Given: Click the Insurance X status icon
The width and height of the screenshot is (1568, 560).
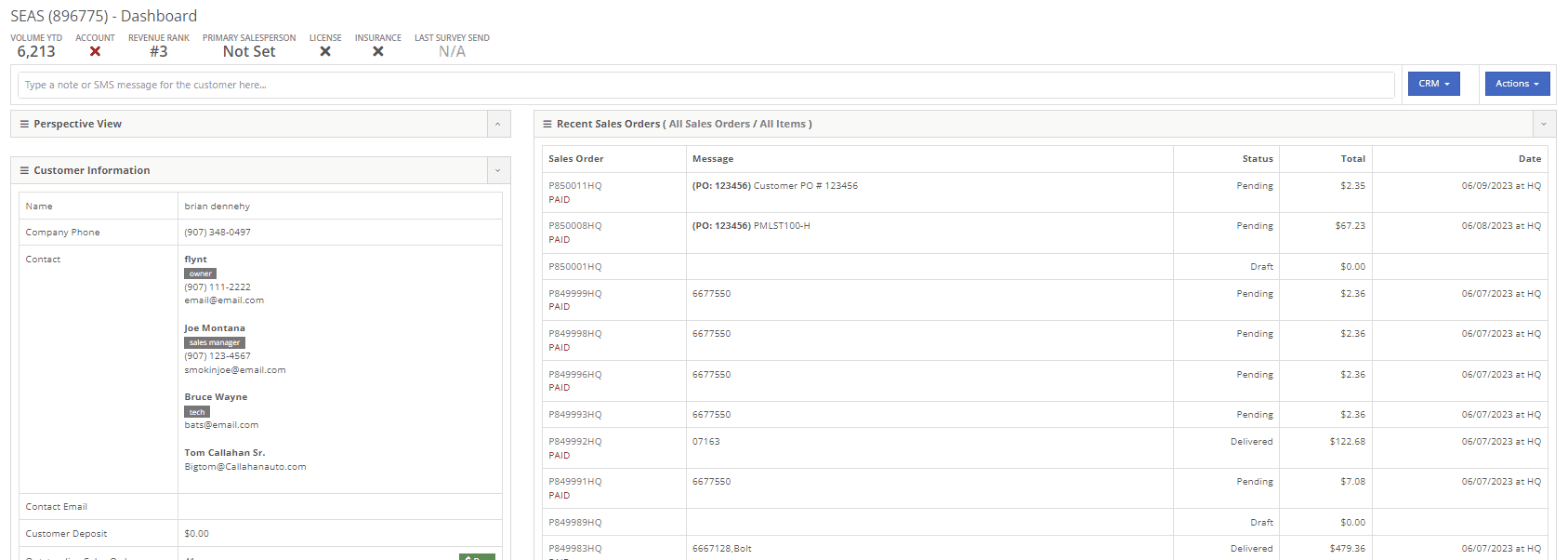Looking at the screenshot, I should coord(378,52).
